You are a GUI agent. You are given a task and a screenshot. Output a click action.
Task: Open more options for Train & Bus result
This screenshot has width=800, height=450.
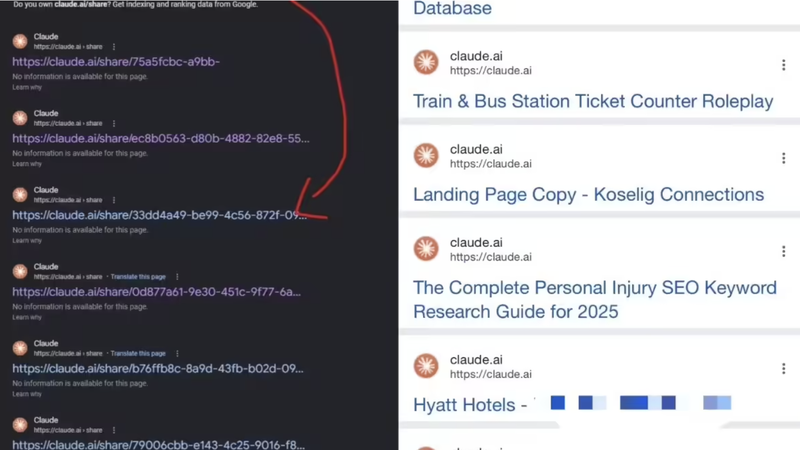point(784,65)
